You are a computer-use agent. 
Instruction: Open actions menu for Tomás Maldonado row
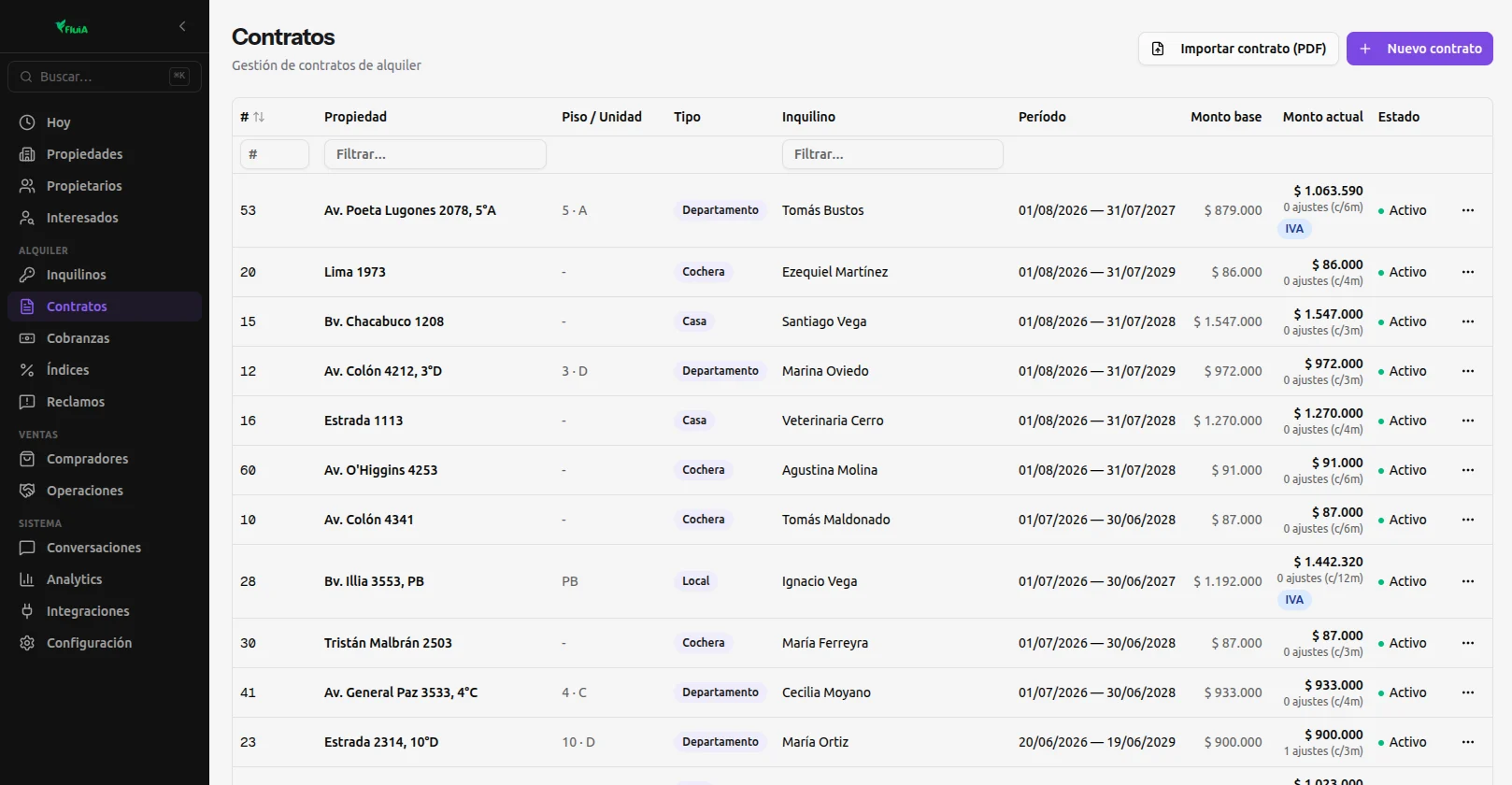tap(1468, 520)
